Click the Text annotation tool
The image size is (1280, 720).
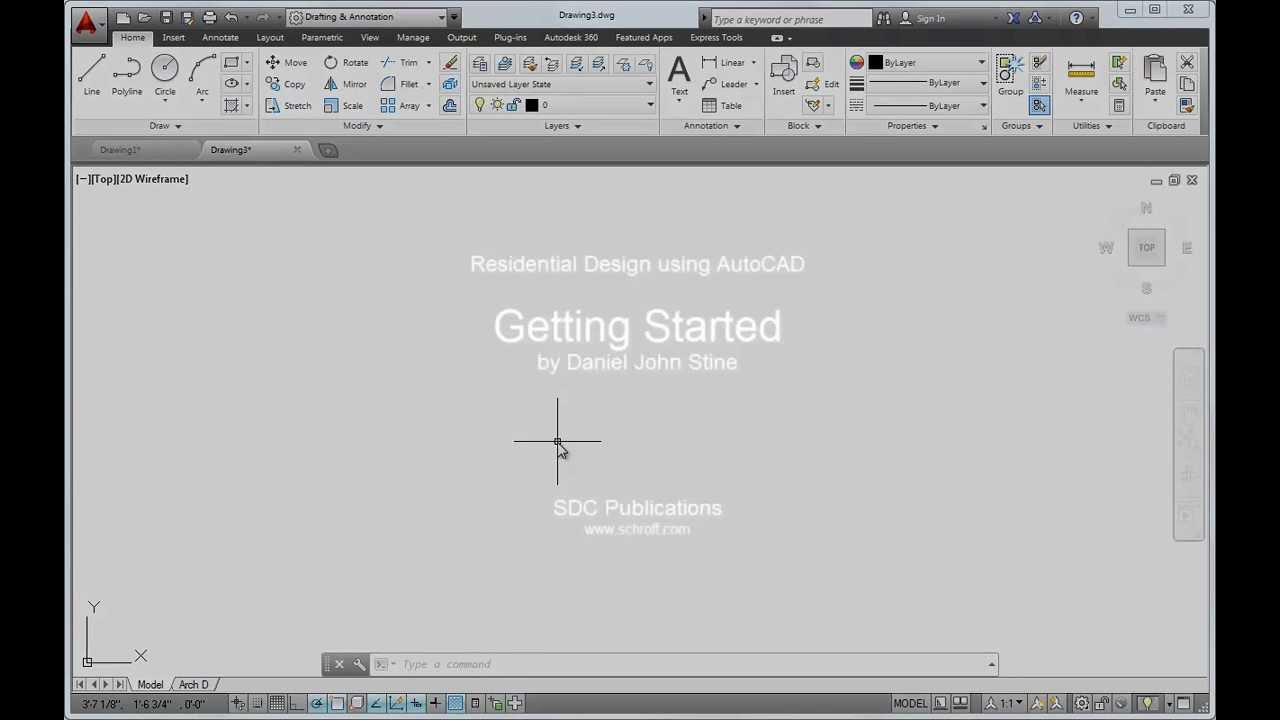(679, 76)
